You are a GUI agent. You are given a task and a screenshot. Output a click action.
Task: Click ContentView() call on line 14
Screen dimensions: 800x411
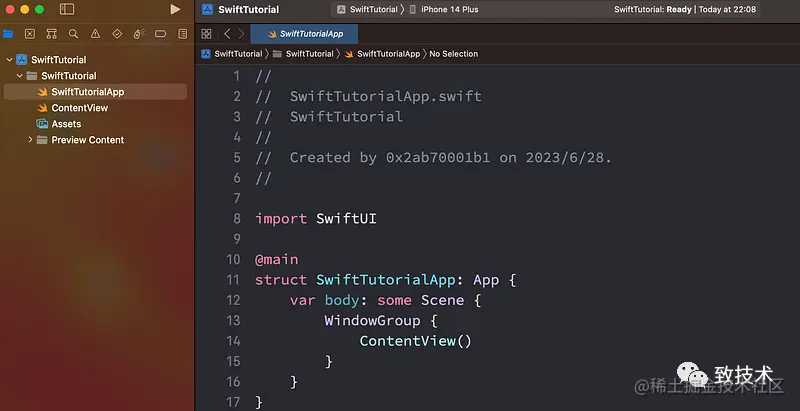(416, 341)
